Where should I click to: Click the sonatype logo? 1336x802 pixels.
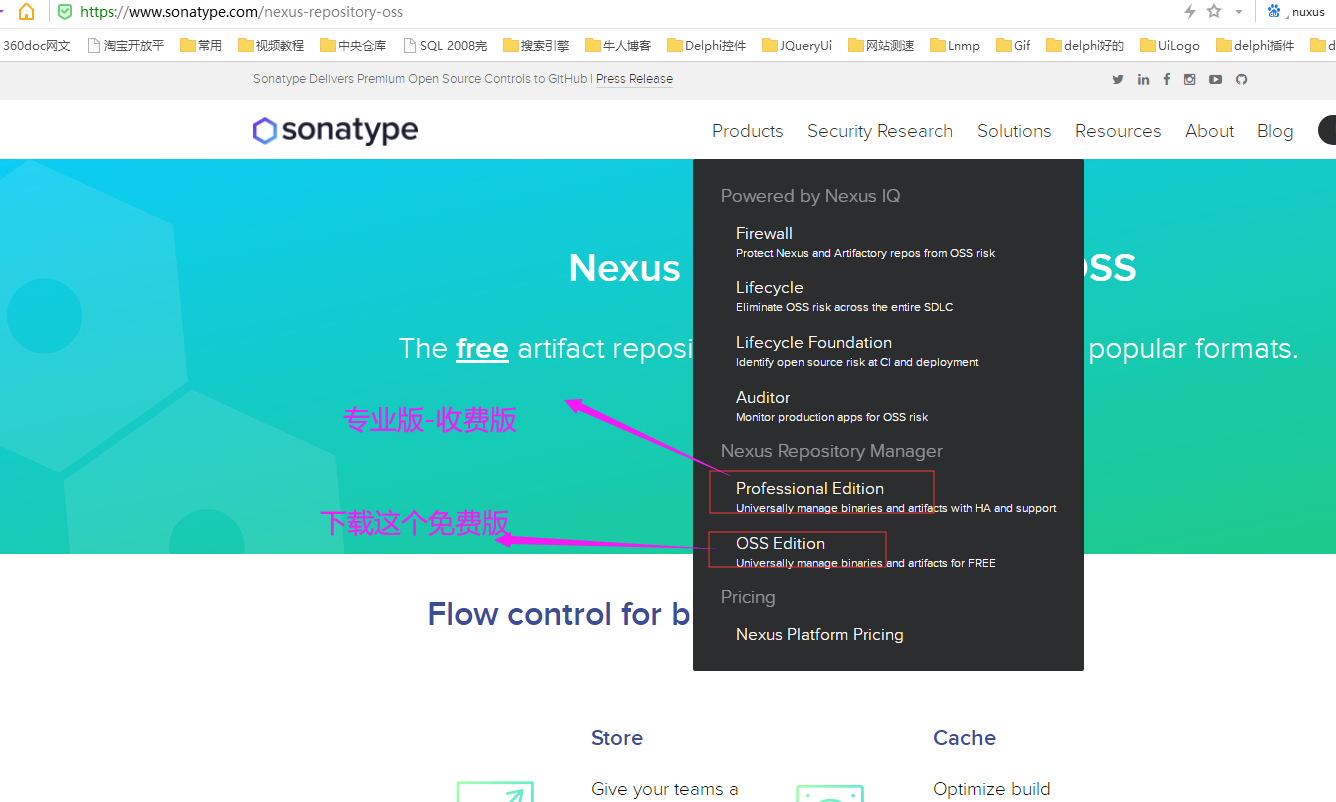pos(335,131)
